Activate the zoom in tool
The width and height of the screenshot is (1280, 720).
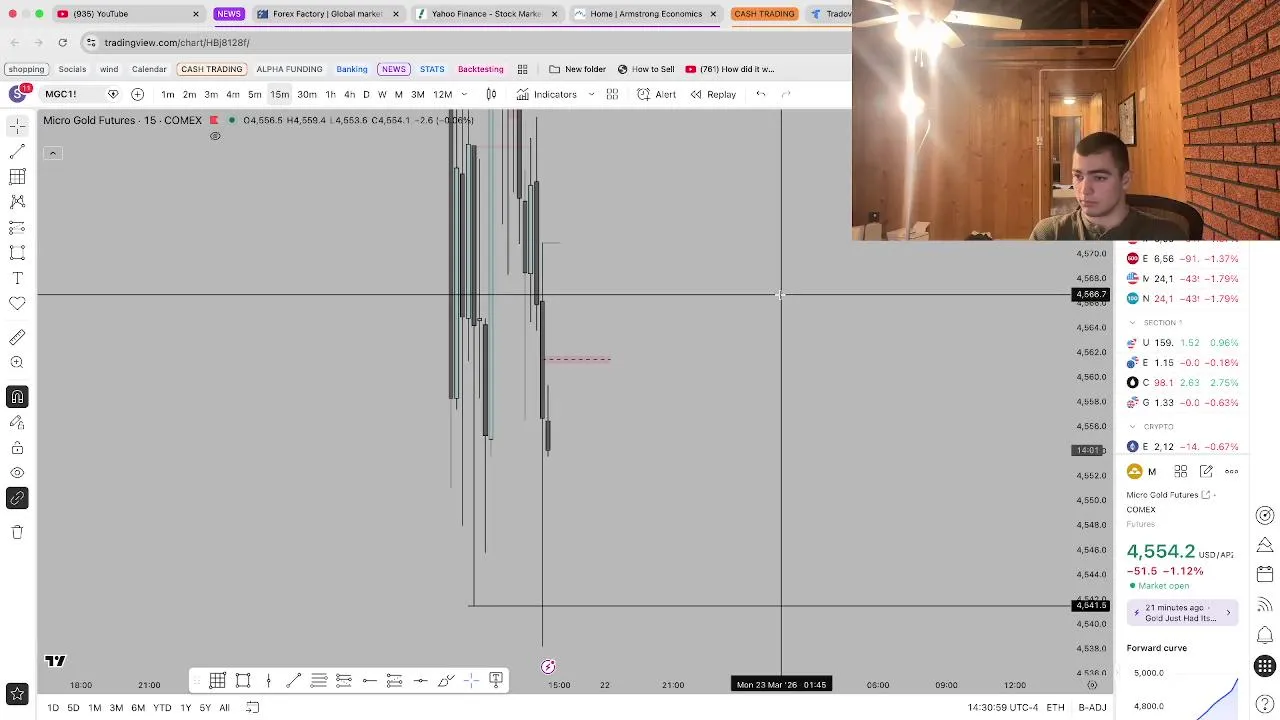click(17, 363)
